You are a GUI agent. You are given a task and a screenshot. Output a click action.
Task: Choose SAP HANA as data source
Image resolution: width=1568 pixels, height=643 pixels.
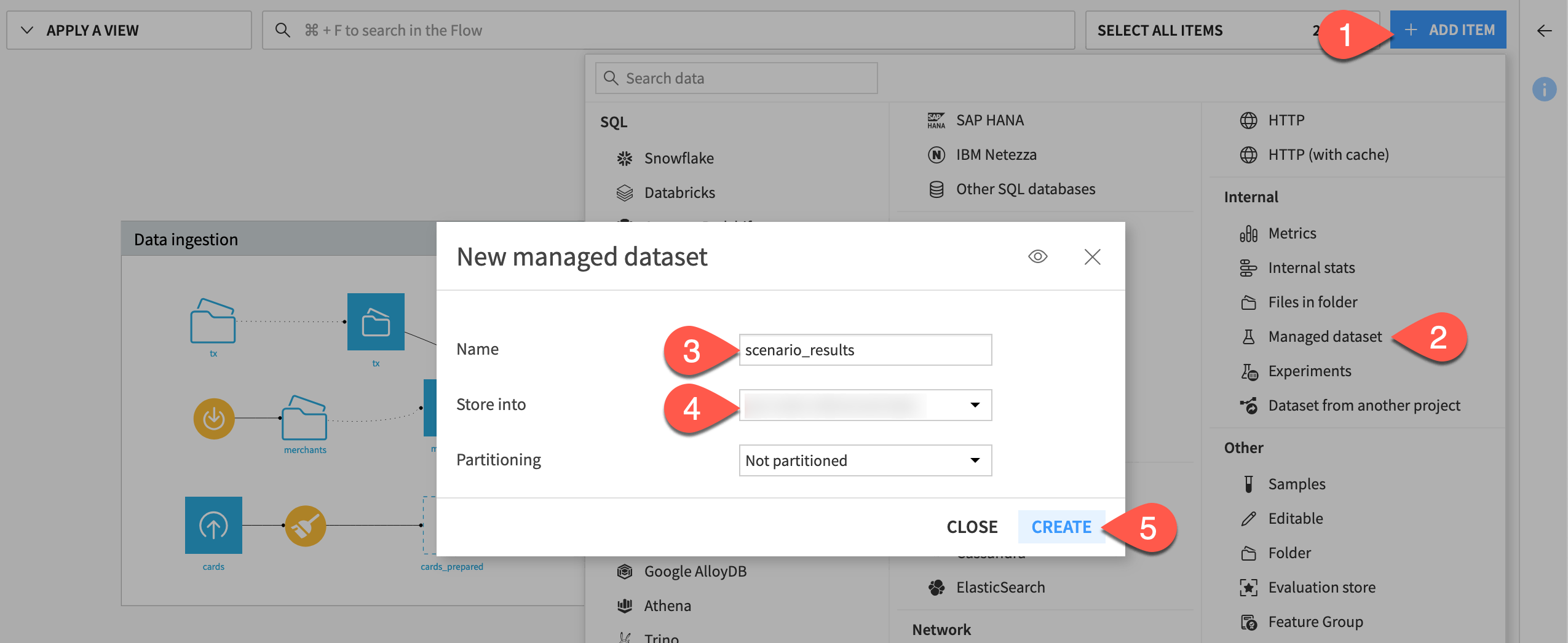tap(989, 120)
